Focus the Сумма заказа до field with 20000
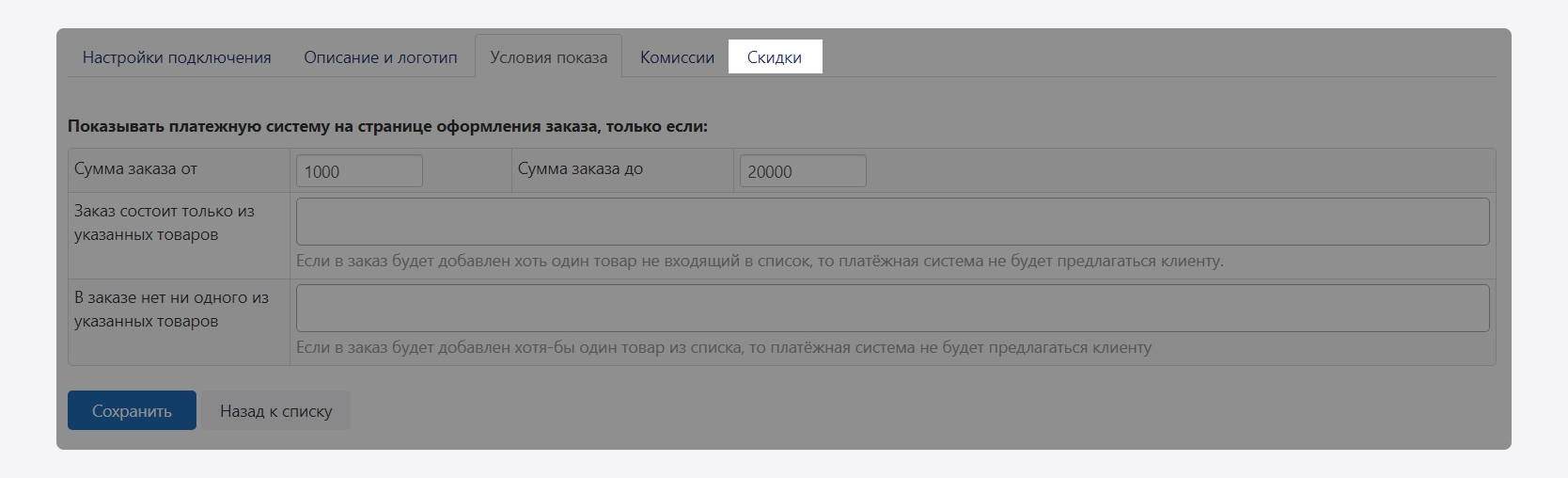Screen dimensions: 1568x478 pos(802,171)
